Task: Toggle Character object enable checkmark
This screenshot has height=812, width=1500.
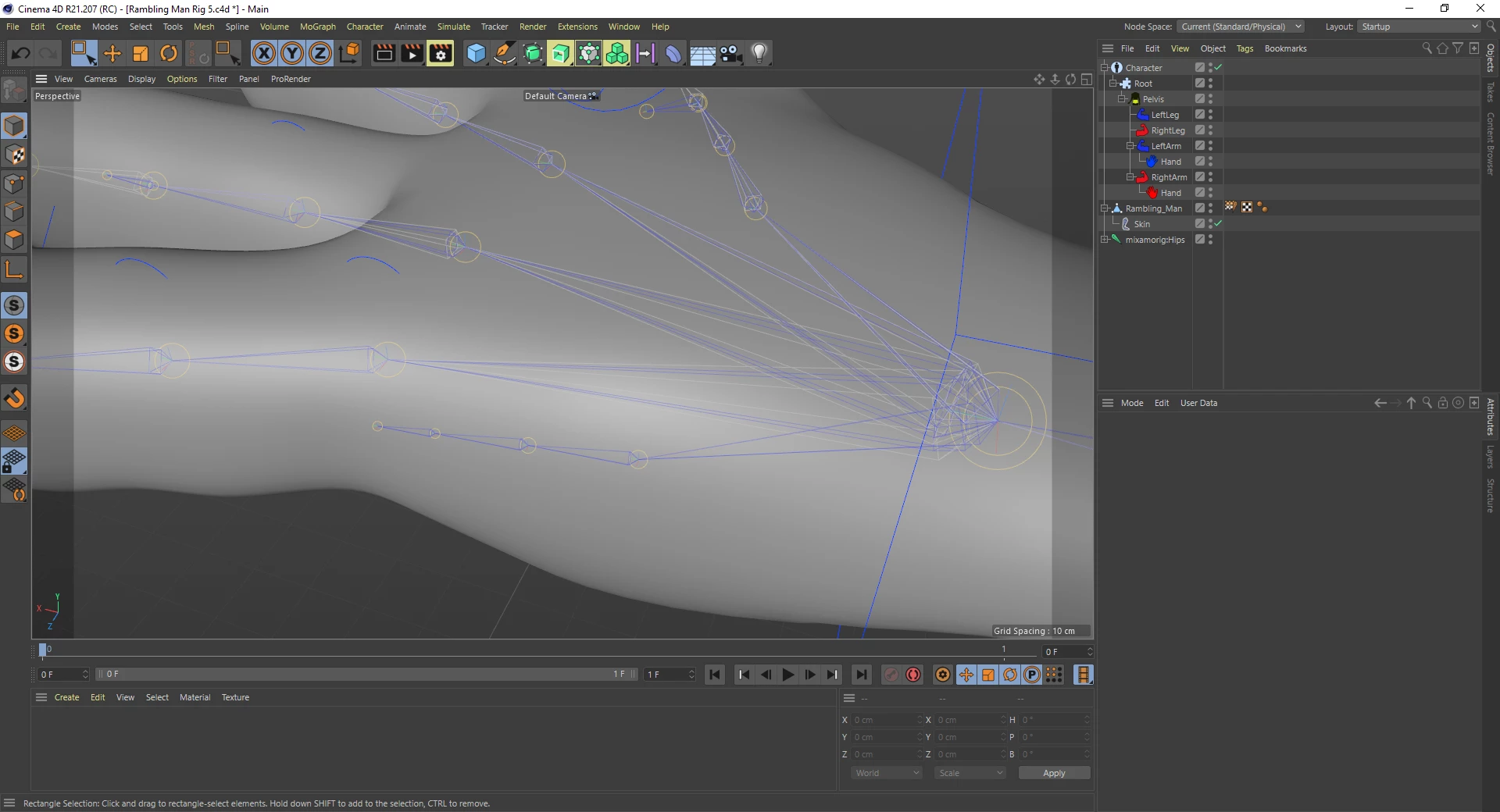Action: pos(1218,67)
